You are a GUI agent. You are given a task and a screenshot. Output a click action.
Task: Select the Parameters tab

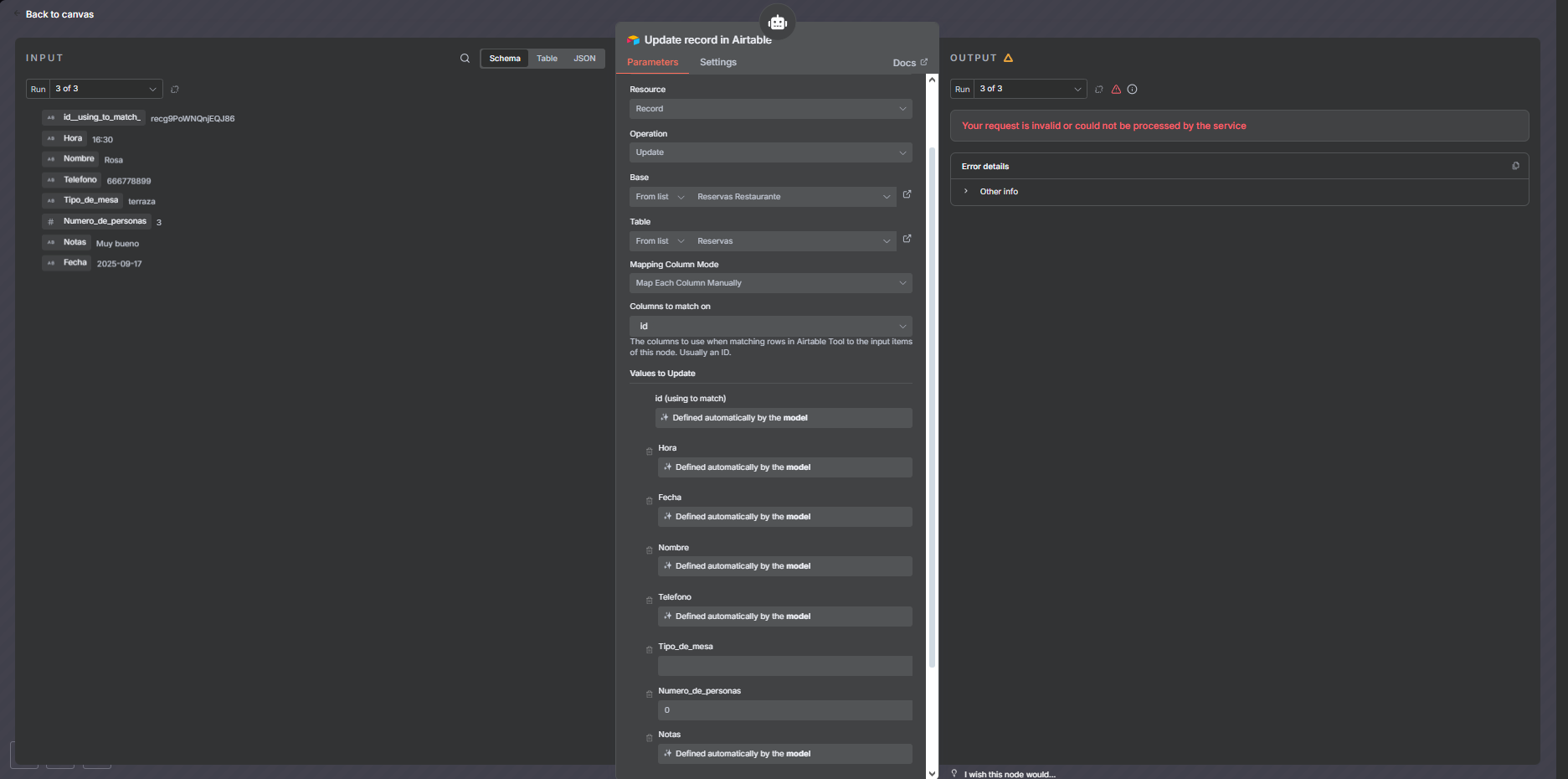pos(652,62)
